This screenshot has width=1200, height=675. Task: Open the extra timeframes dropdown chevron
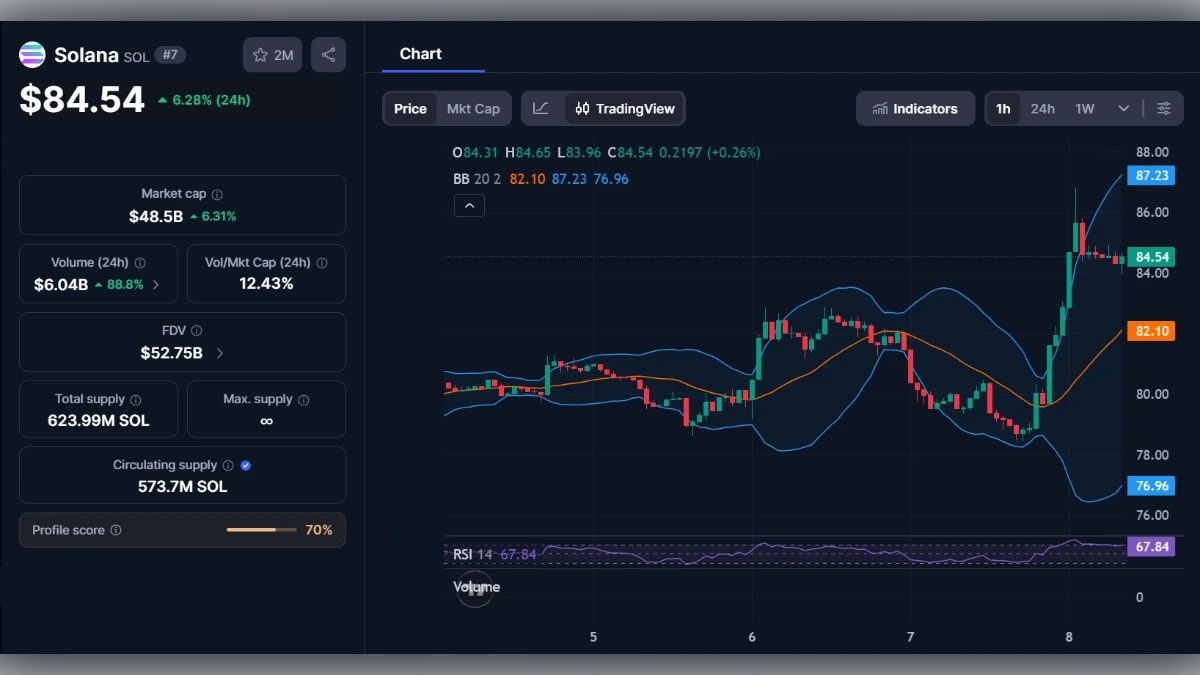[1122, 108]
